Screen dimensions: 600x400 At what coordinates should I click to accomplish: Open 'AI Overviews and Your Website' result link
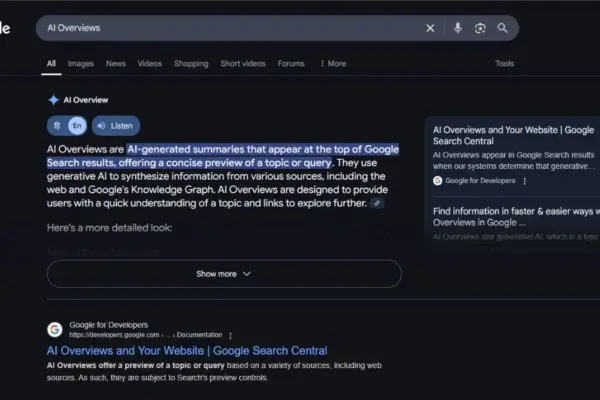pyautogui.click(x=187, y=350)
